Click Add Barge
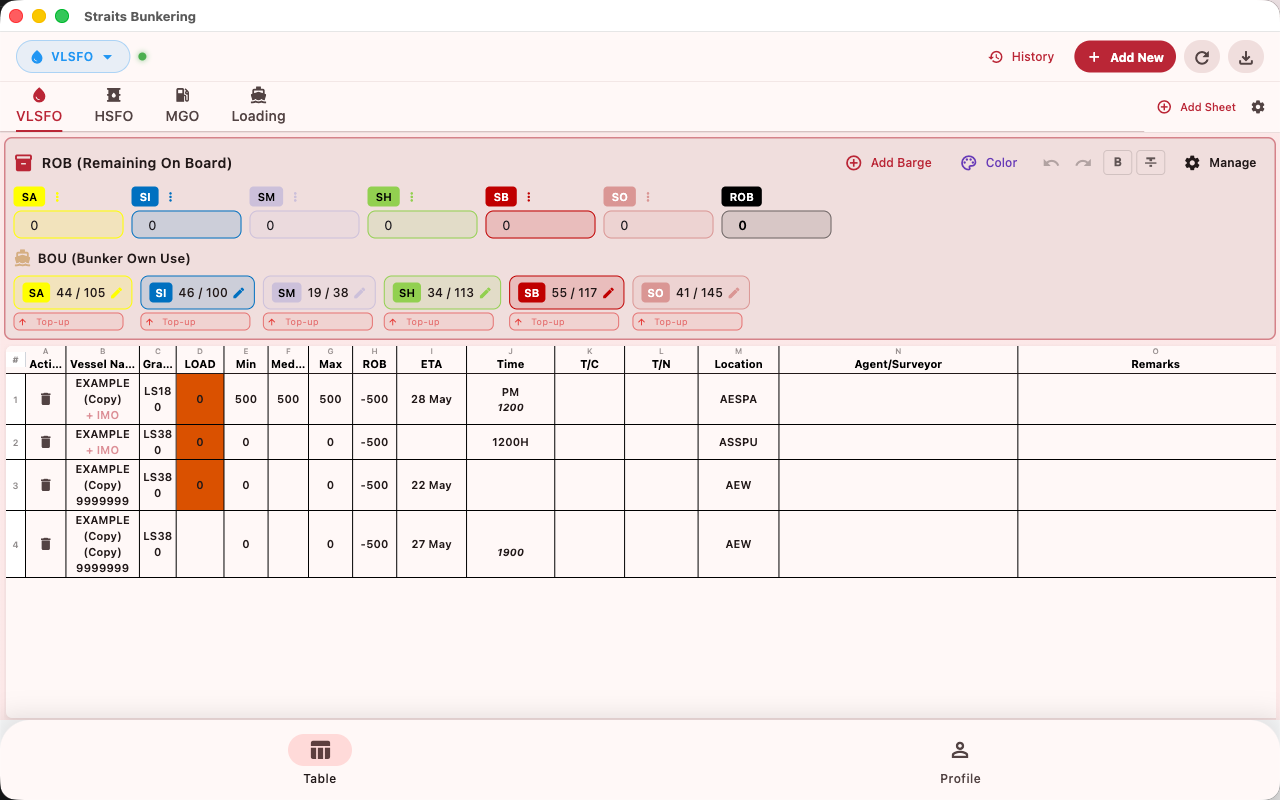Image resolution: width=1280 pixels, height=800 pixels. [889, 163]
